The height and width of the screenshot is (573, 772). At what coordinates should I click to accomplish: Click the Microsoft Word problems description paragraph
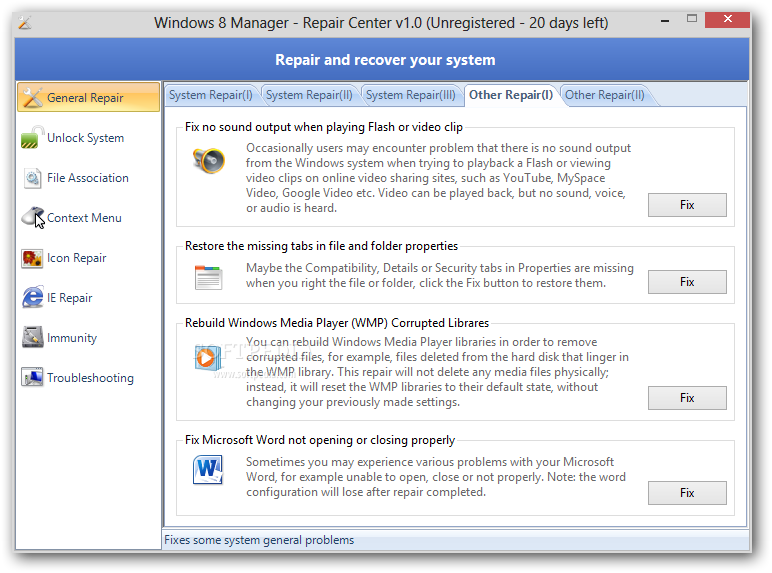point(436,477)
